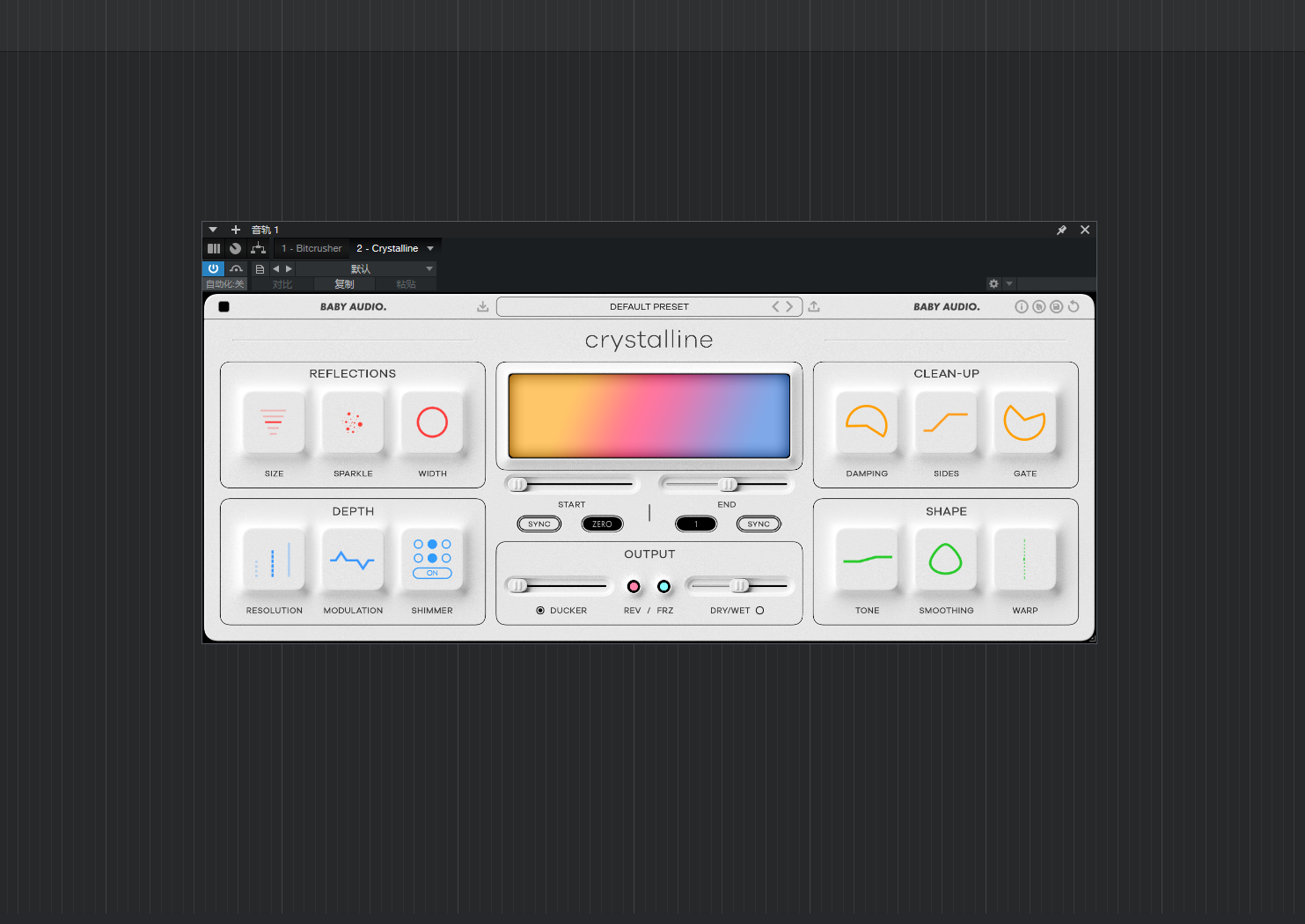Click the Sparkle control in Reflections

tap(353, 423)
